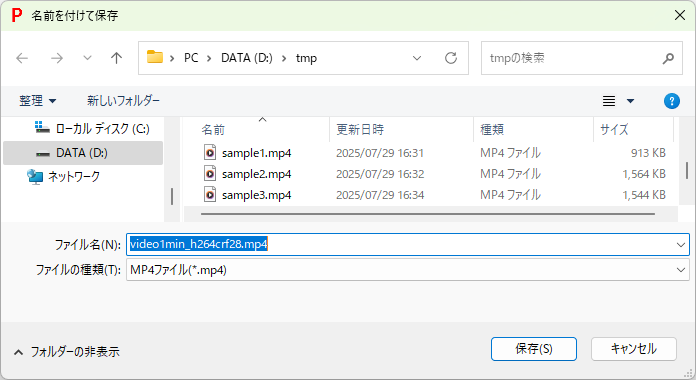Screen dimensions: 696x380
Task: Open the recent locations chevron dropdown
Action: 87,58
